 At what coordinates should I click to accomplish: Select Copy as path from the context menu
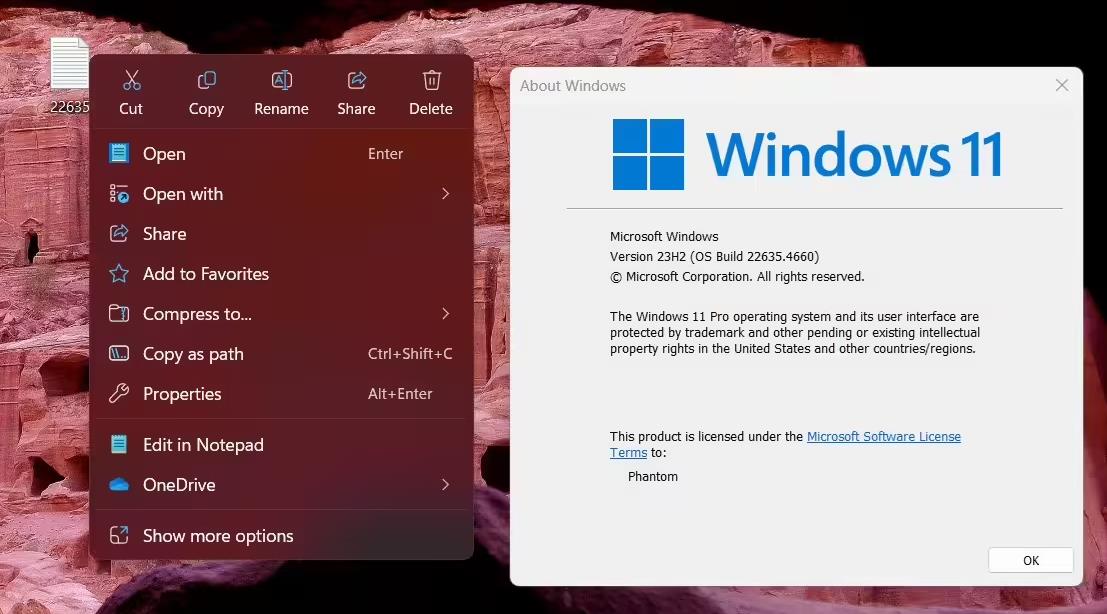point(282,354)
